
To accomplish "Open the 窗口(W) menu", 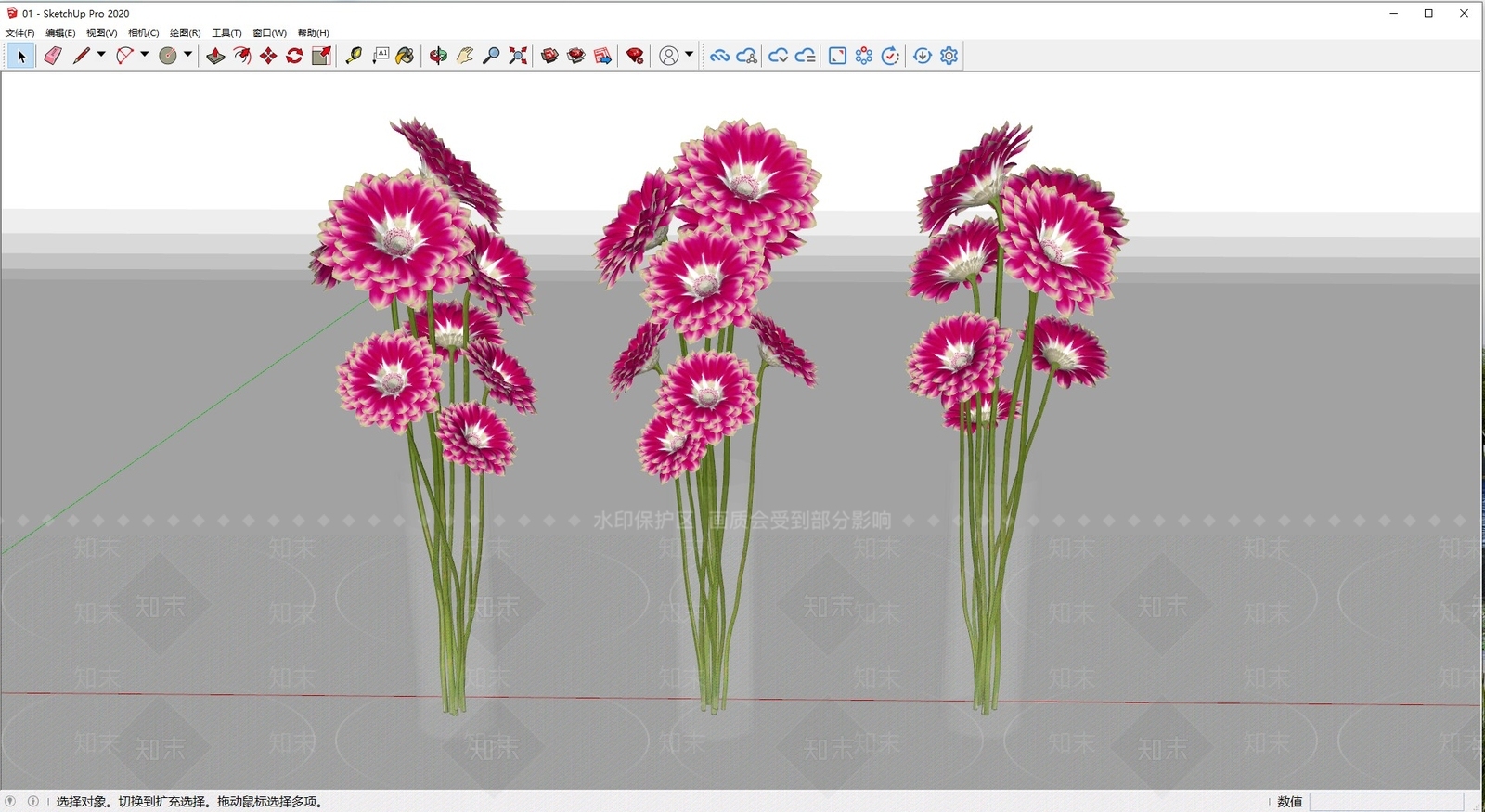I will (270, 32).
